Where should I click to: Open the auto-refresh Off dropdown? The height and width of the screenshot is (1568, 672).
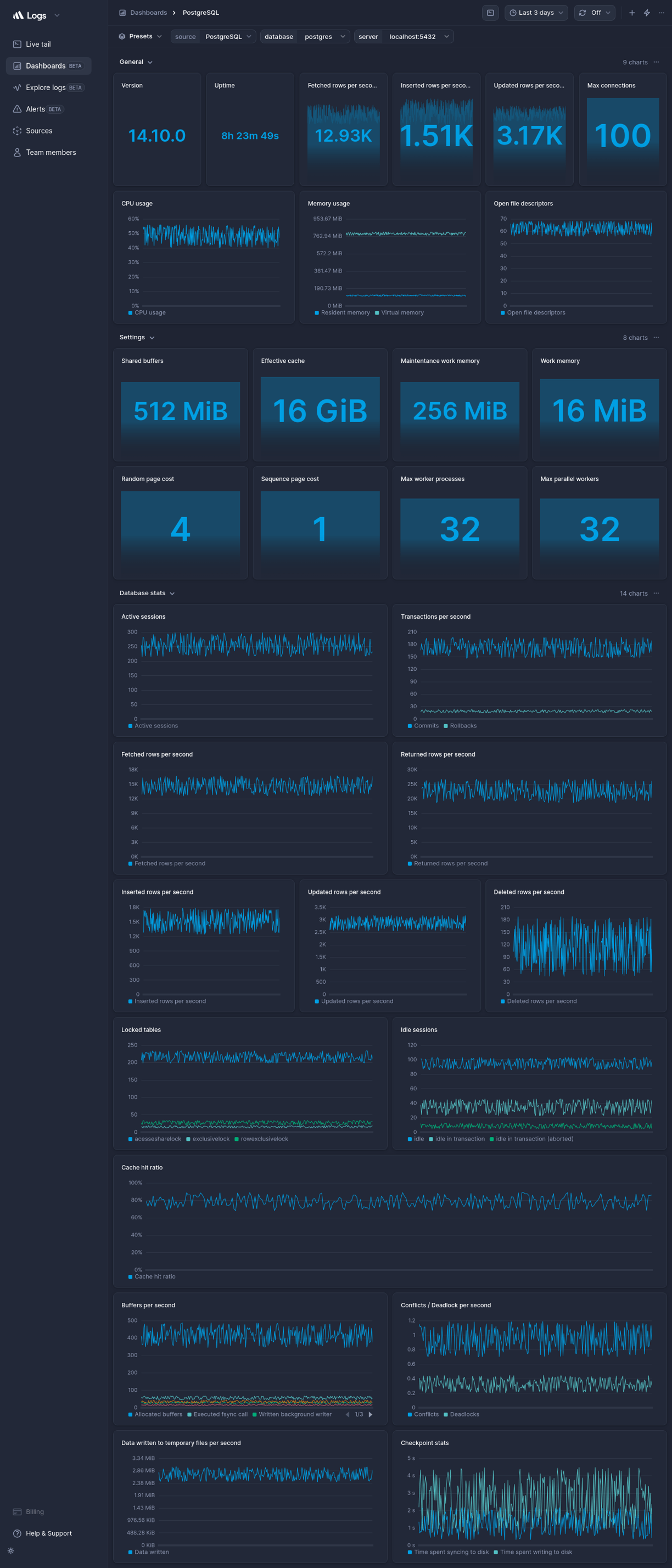[x=595, y=13]
